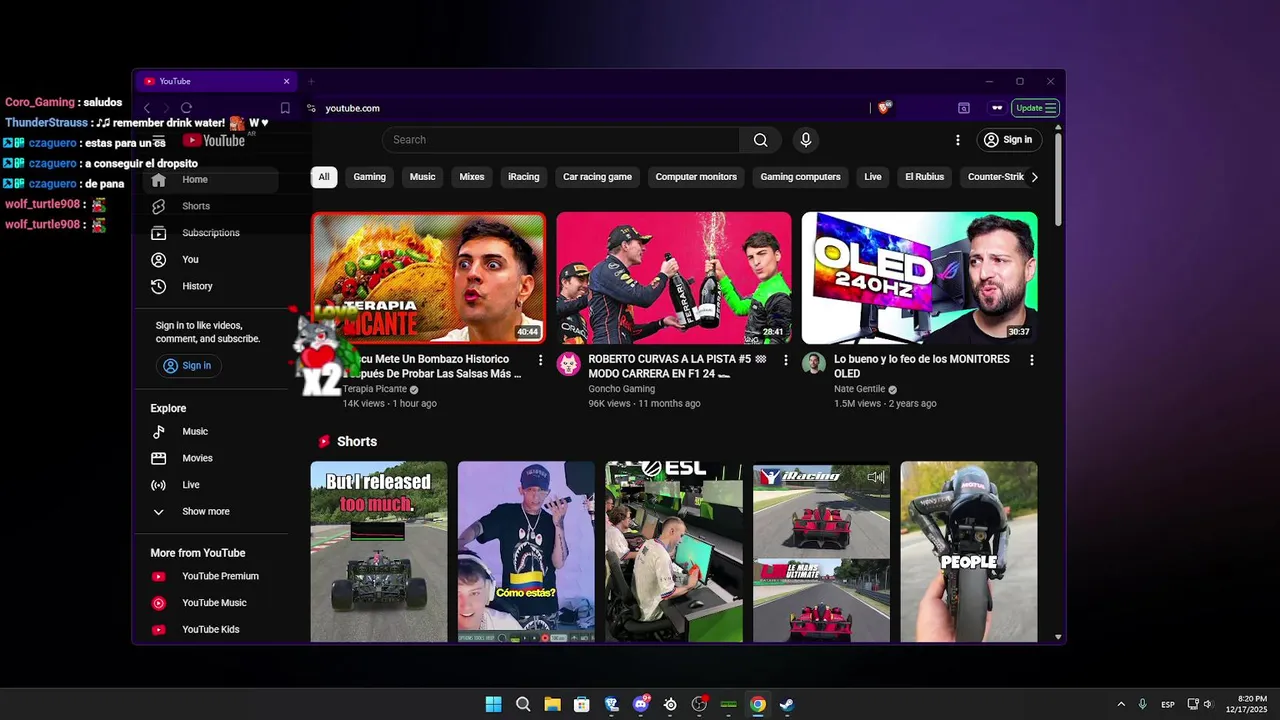
Task: Open File Explorer from taskbar
Action: [552, 704]
